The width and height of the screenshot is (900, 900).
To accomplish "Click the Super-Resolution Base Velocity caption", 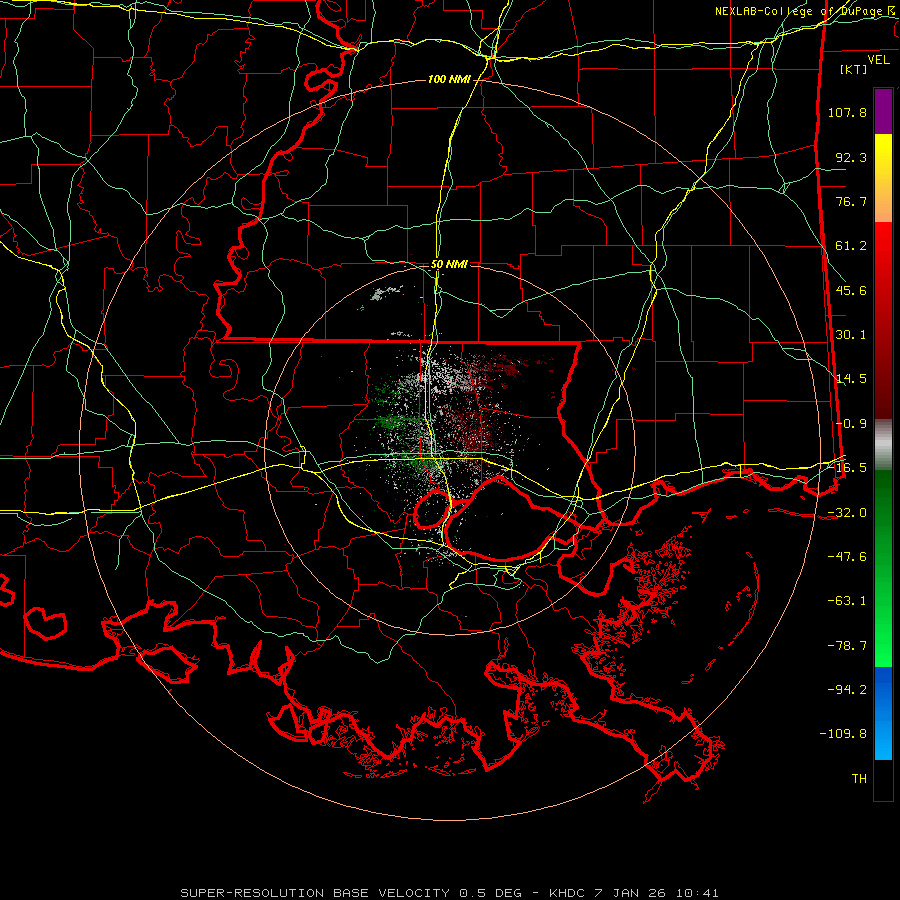I will pos(449,893).
